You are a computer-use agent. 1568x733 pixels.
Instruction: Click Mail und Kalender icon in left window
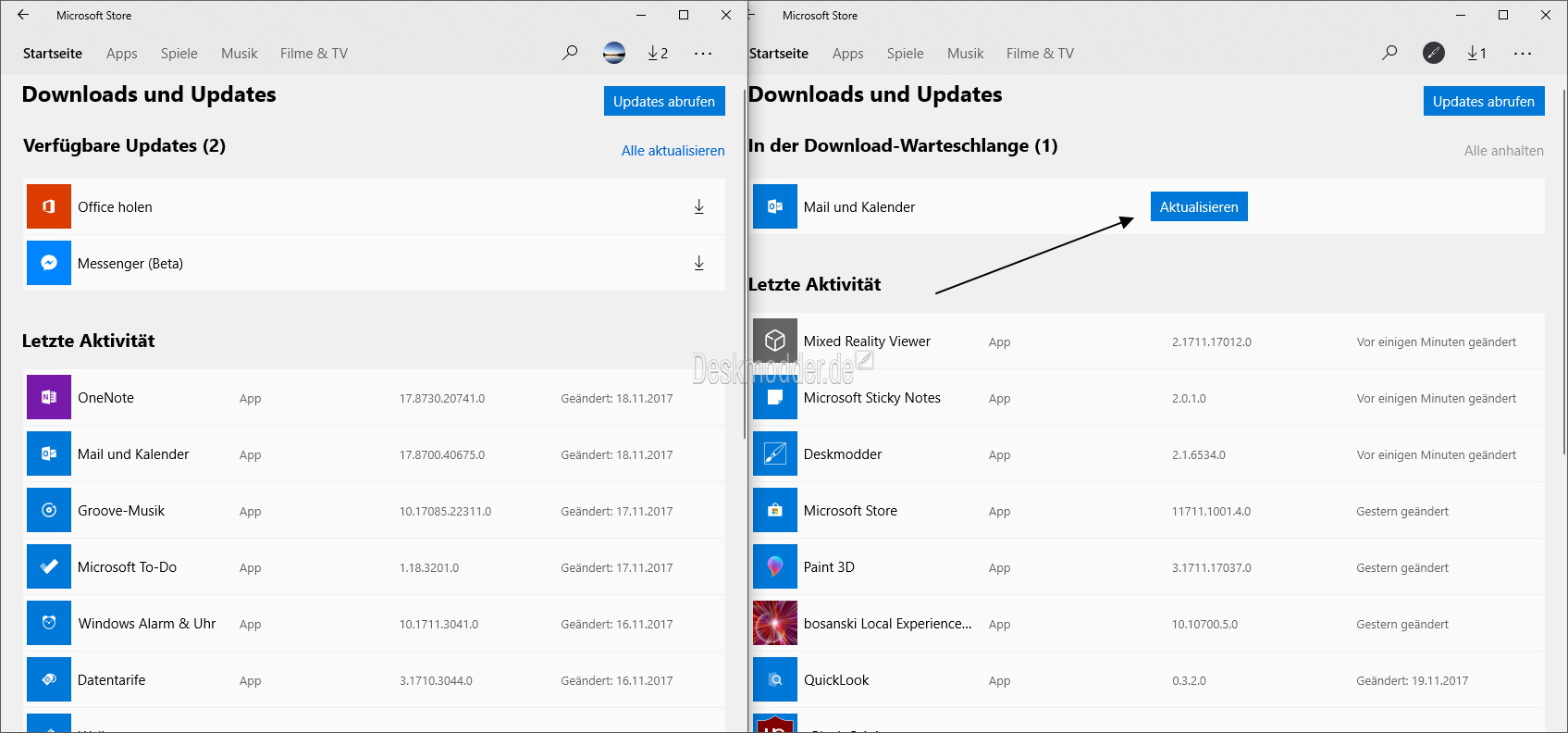click(49, 453)
